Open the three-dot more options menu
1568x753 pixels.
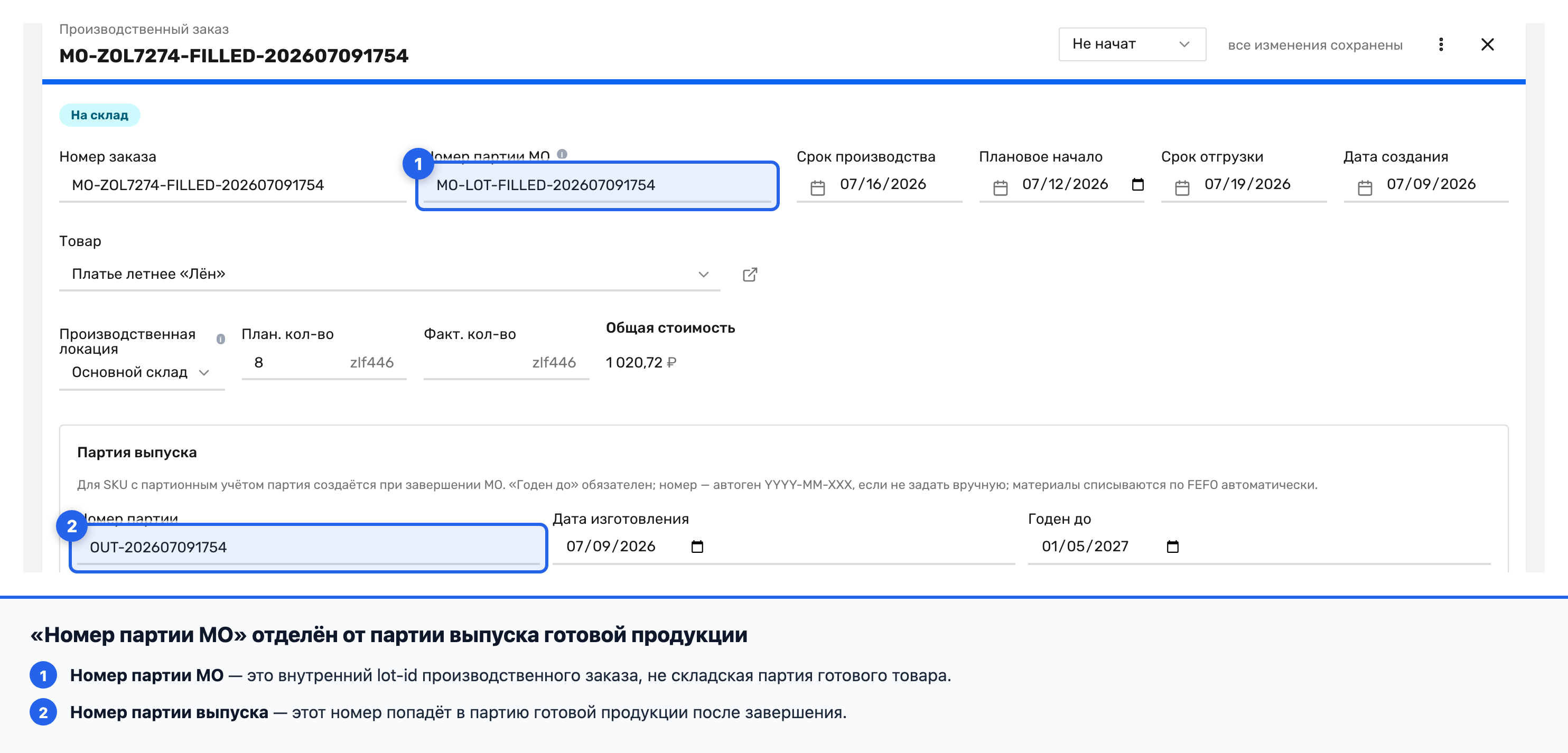[1440, 44]
